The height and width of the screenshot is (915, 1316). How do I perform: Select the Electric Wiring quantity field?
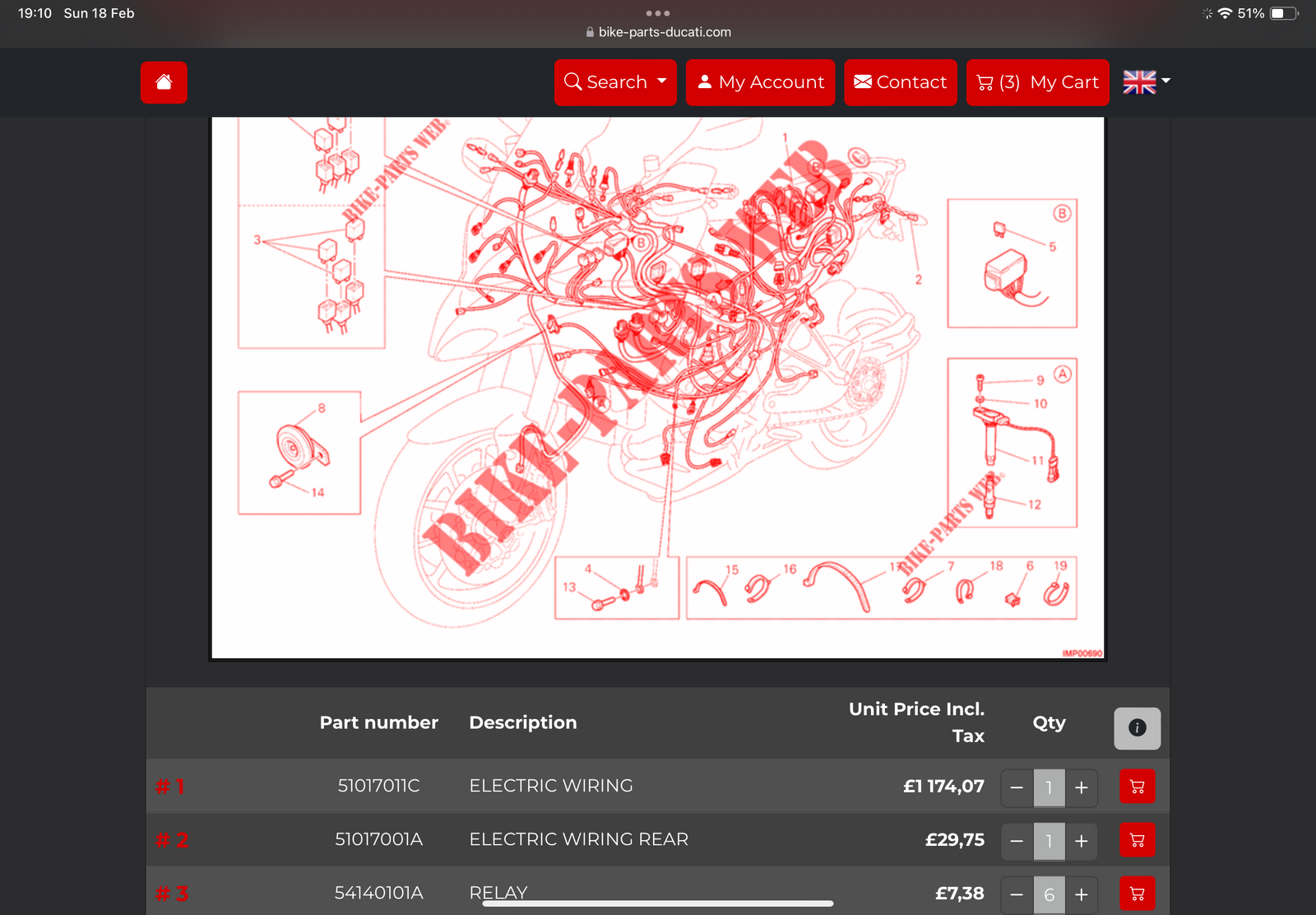[1049, 787]
